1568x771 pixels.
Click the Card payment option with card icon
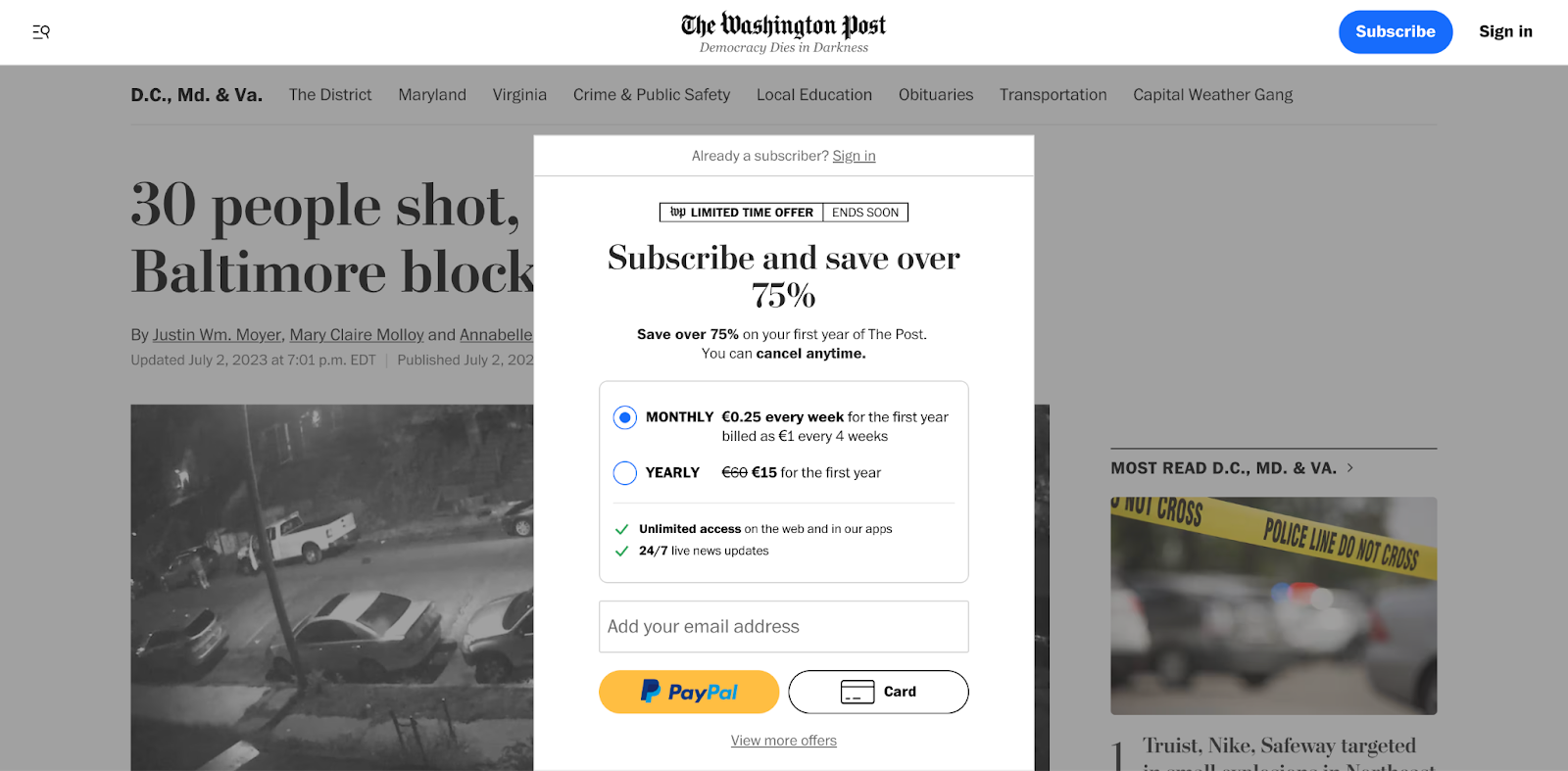(x=877, y=692)
